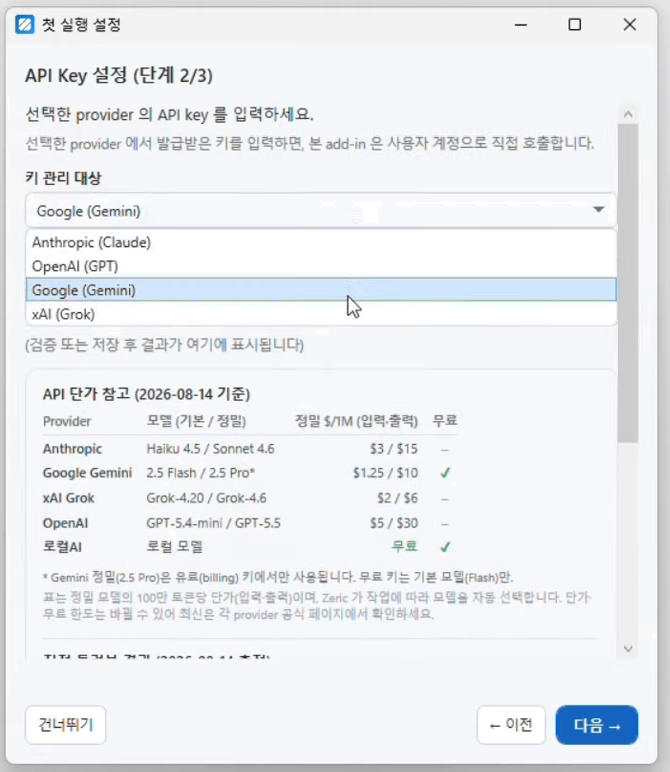Click the OpenAI pricing row label
This screenshot has height=772, width=670.
tap(65, 523)
